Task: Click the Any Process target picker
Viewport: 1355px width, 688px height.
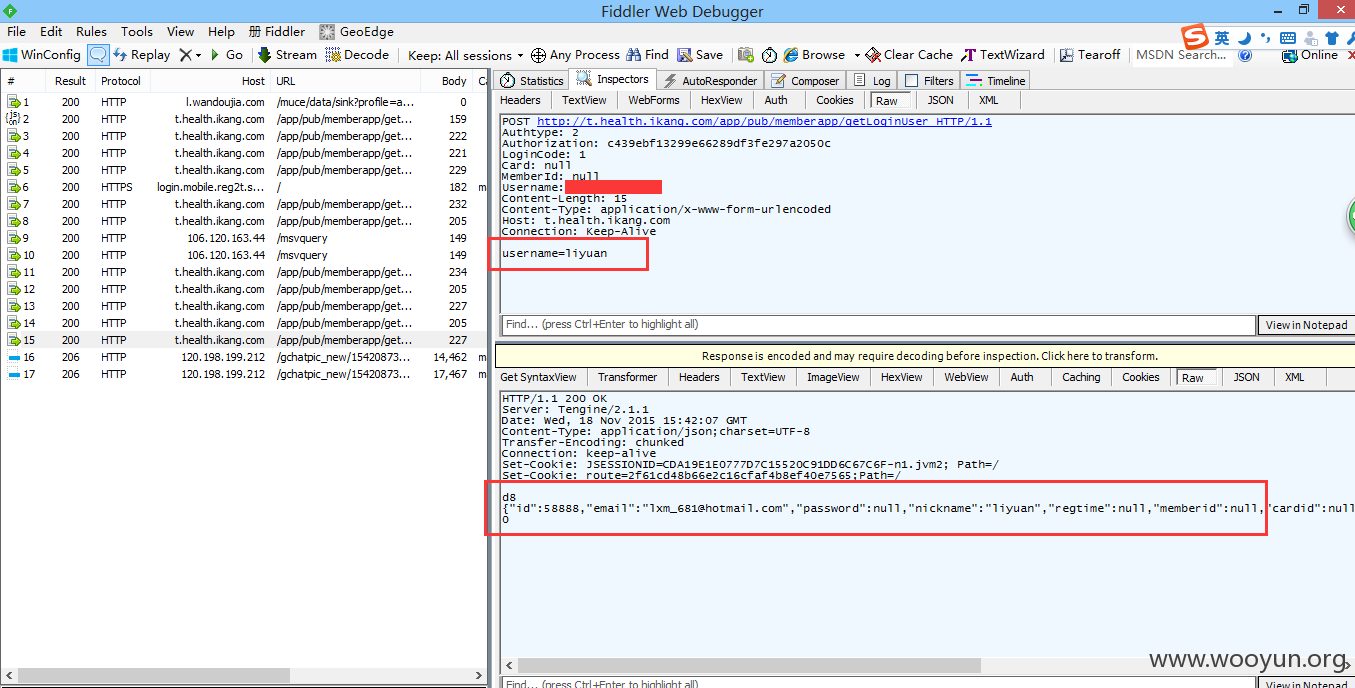Action: point(575,55)
